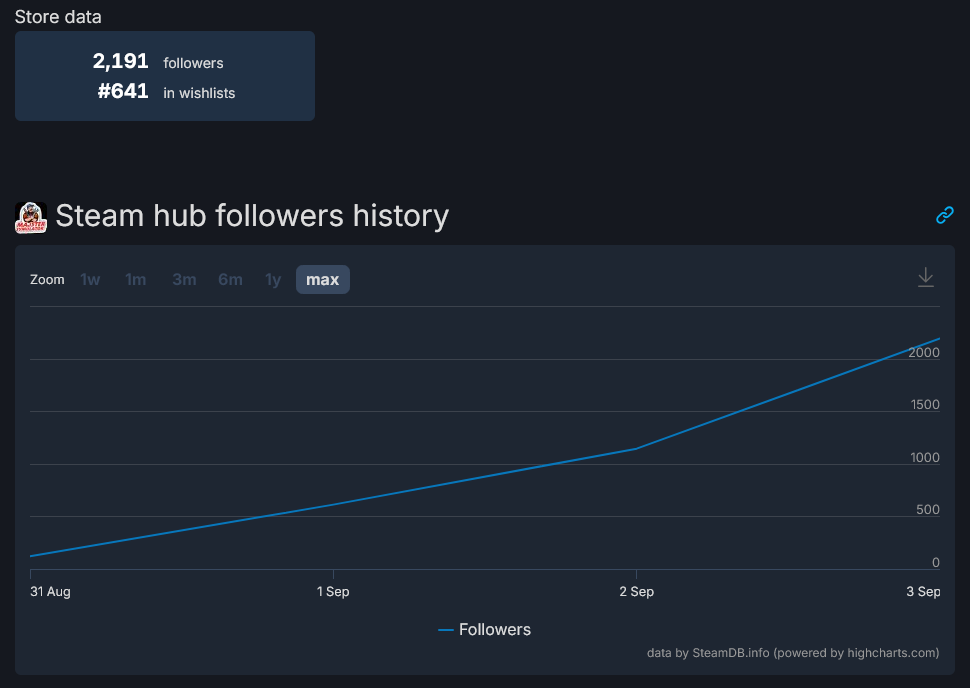Click the download chart icon

coord(926,277)
